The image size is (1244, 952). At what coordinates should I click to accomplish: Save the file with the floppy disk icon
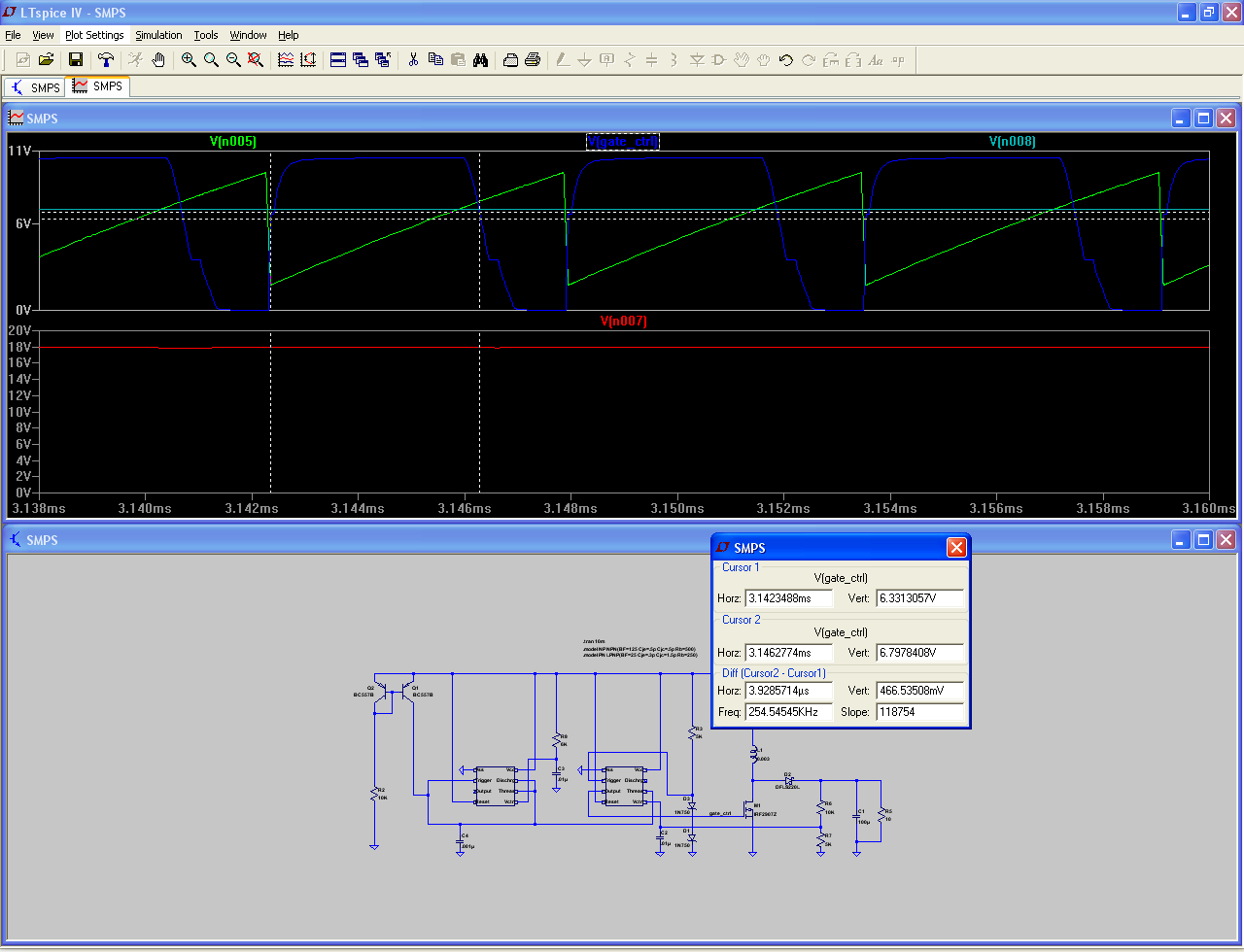tap(76, 60)
